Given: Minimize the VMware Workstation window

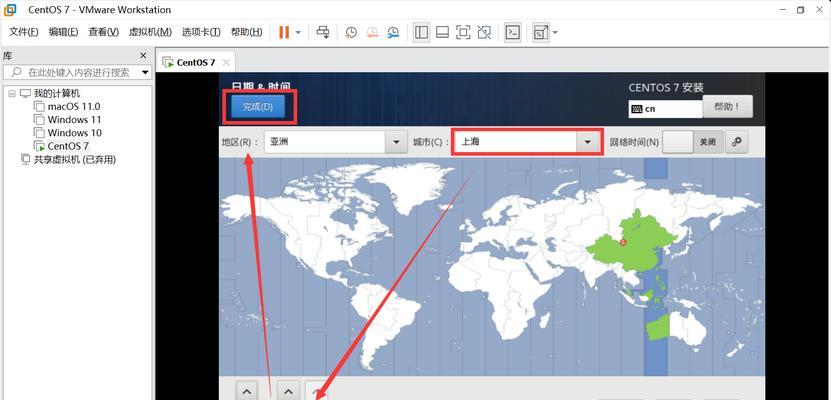Looking at the screenshot, I should (x=782, y=10).
